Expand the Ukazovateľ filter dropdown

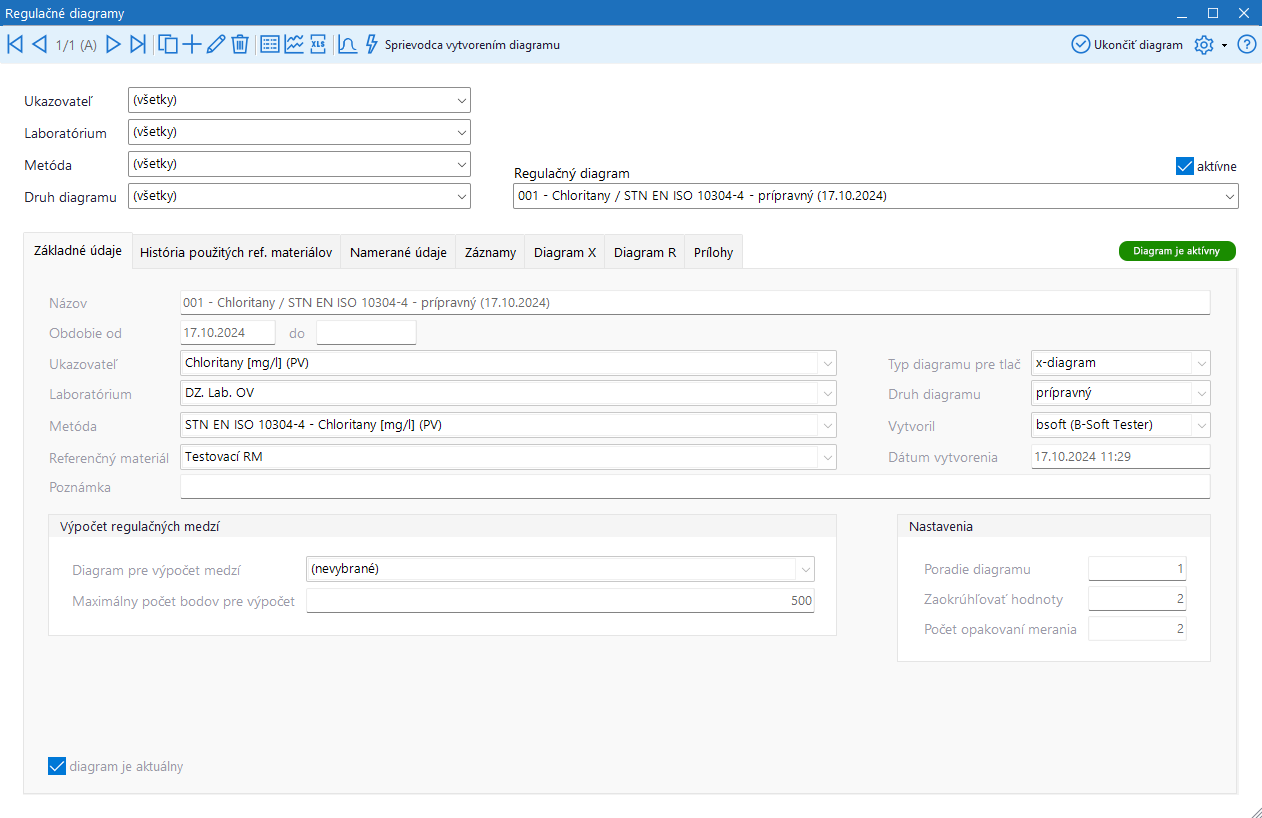pos(461,100)
